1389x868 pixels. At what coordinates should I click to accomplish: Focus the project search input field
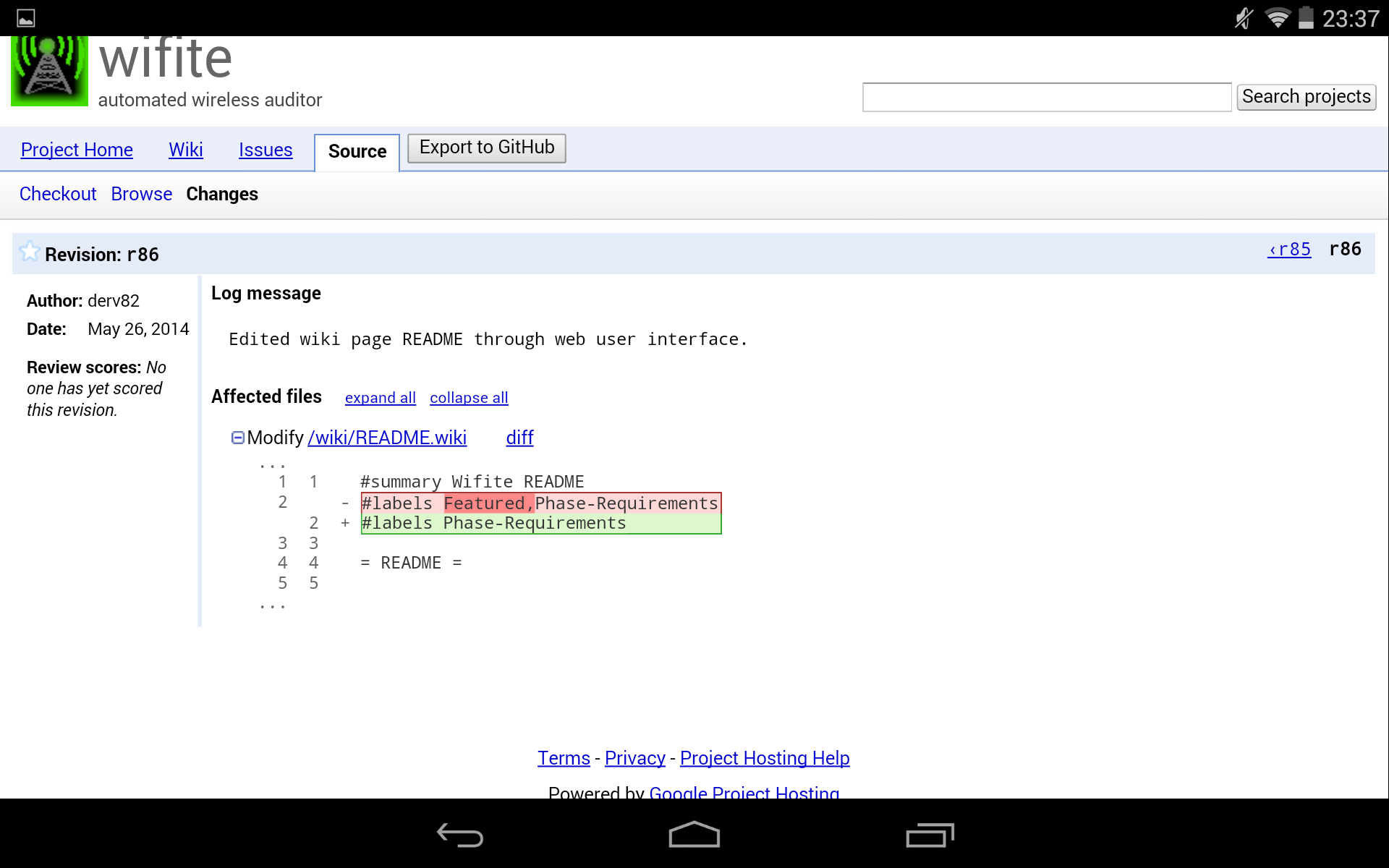coord(1046,97)
